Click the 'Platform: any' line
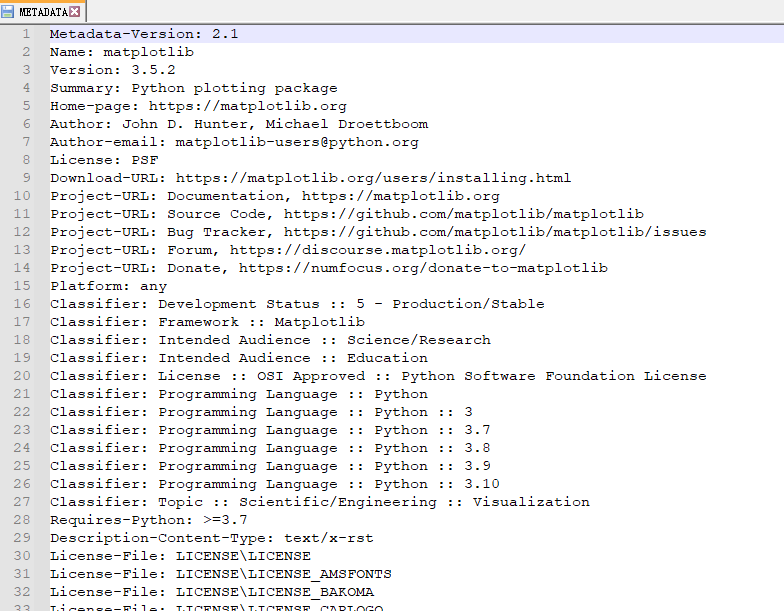The width and height of the screenshot is (784, 611). (108, 286)
